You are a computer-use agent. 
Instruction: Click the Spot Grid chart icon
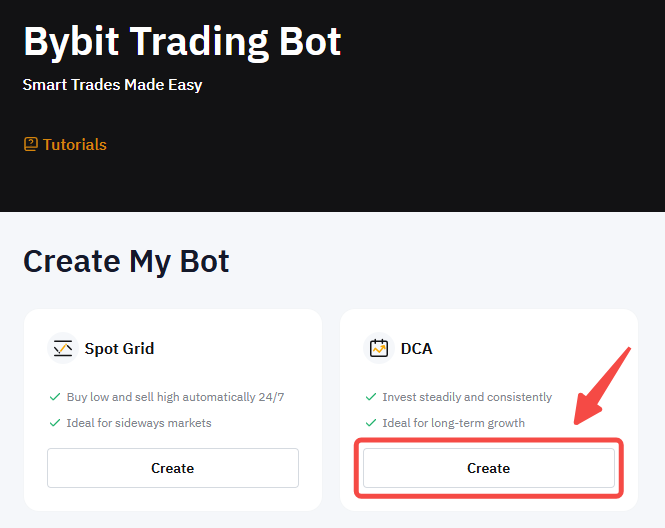coord(62,348)
